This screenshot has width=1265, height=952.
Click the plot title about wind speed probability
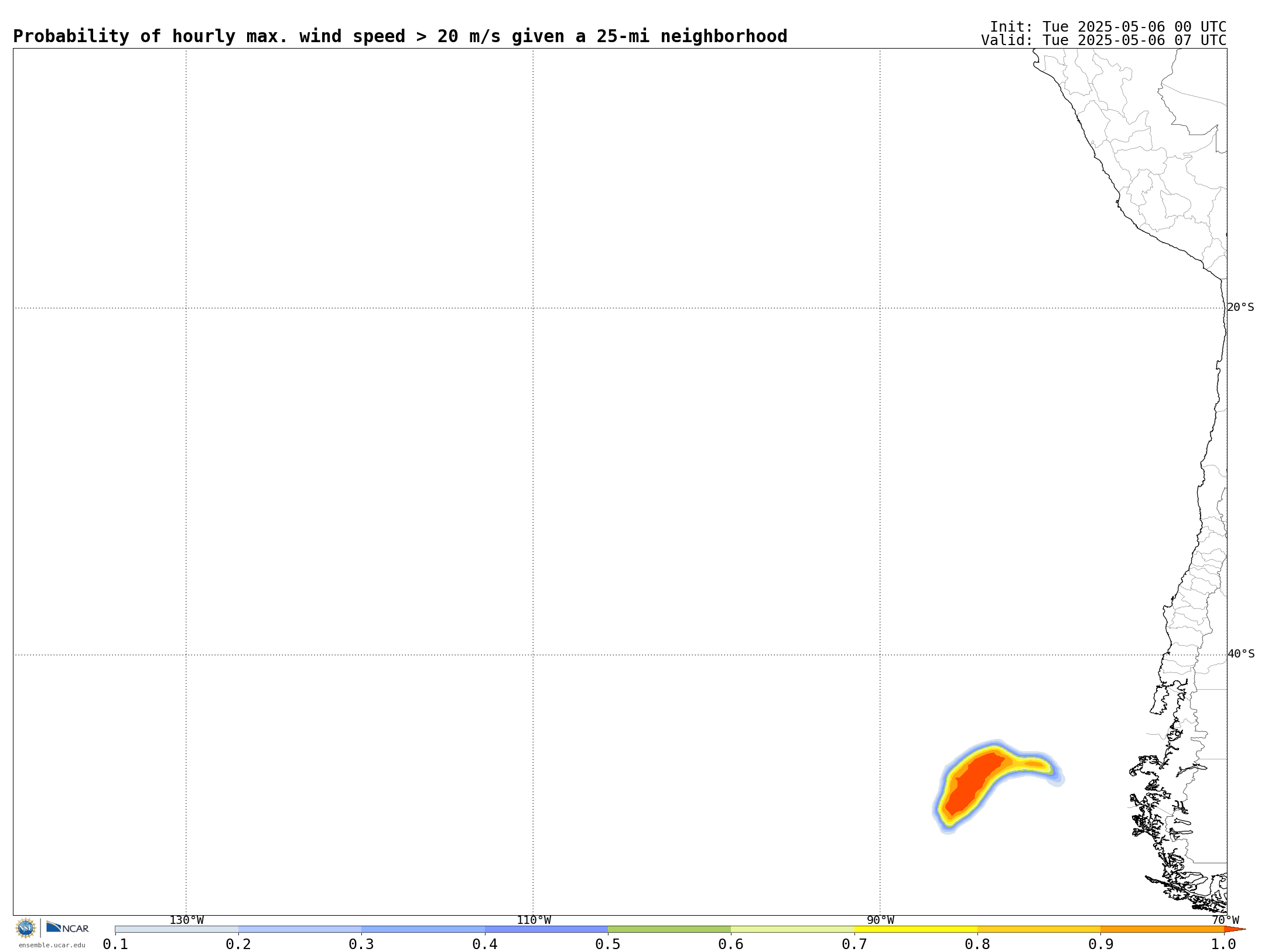click(400, 36)
